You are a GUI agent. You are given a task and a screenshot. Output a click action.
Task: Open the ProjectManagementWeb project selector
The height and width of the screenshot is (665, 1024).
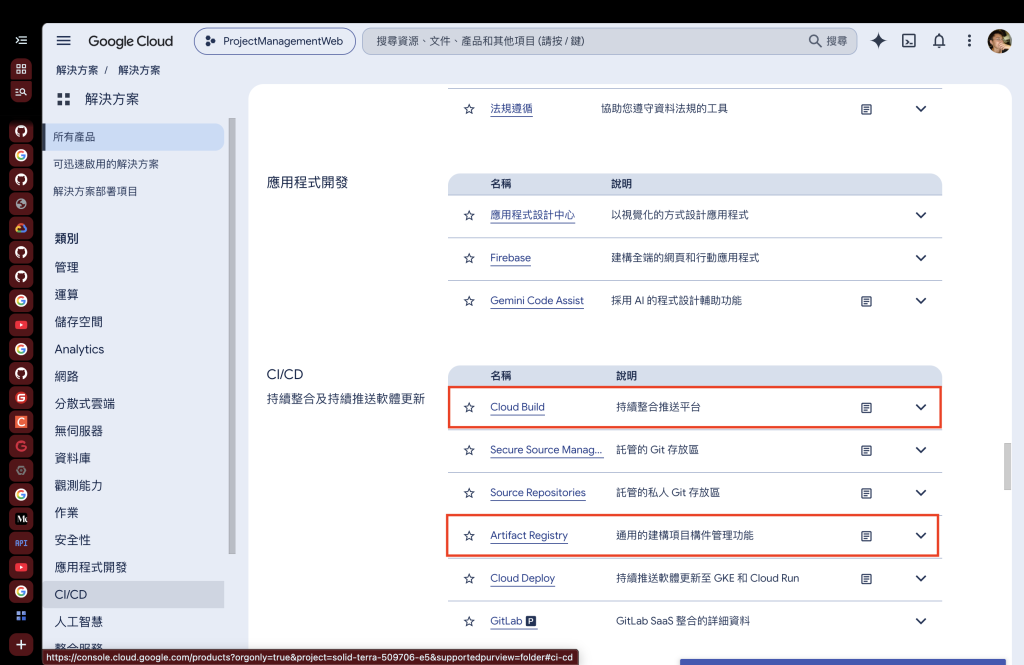[x=275, y=41]
